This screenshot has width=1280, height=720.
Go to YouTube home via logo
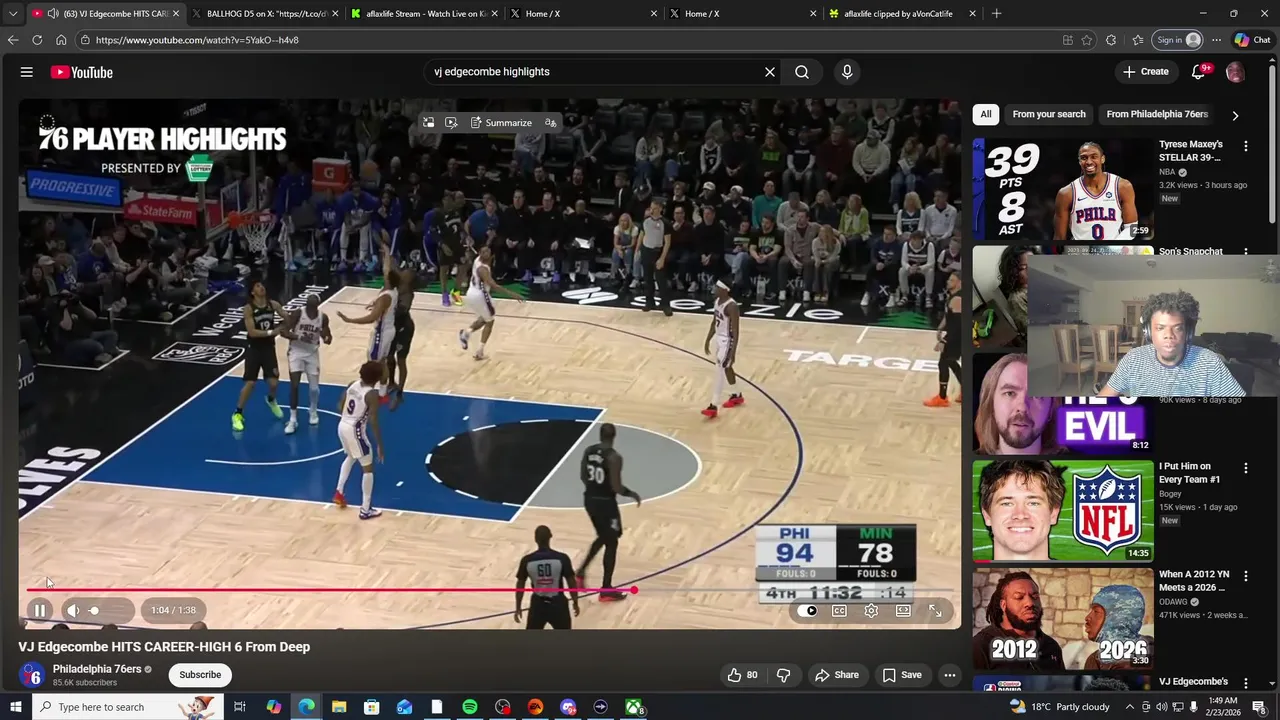pyautogui.click(x=82, y=72)
